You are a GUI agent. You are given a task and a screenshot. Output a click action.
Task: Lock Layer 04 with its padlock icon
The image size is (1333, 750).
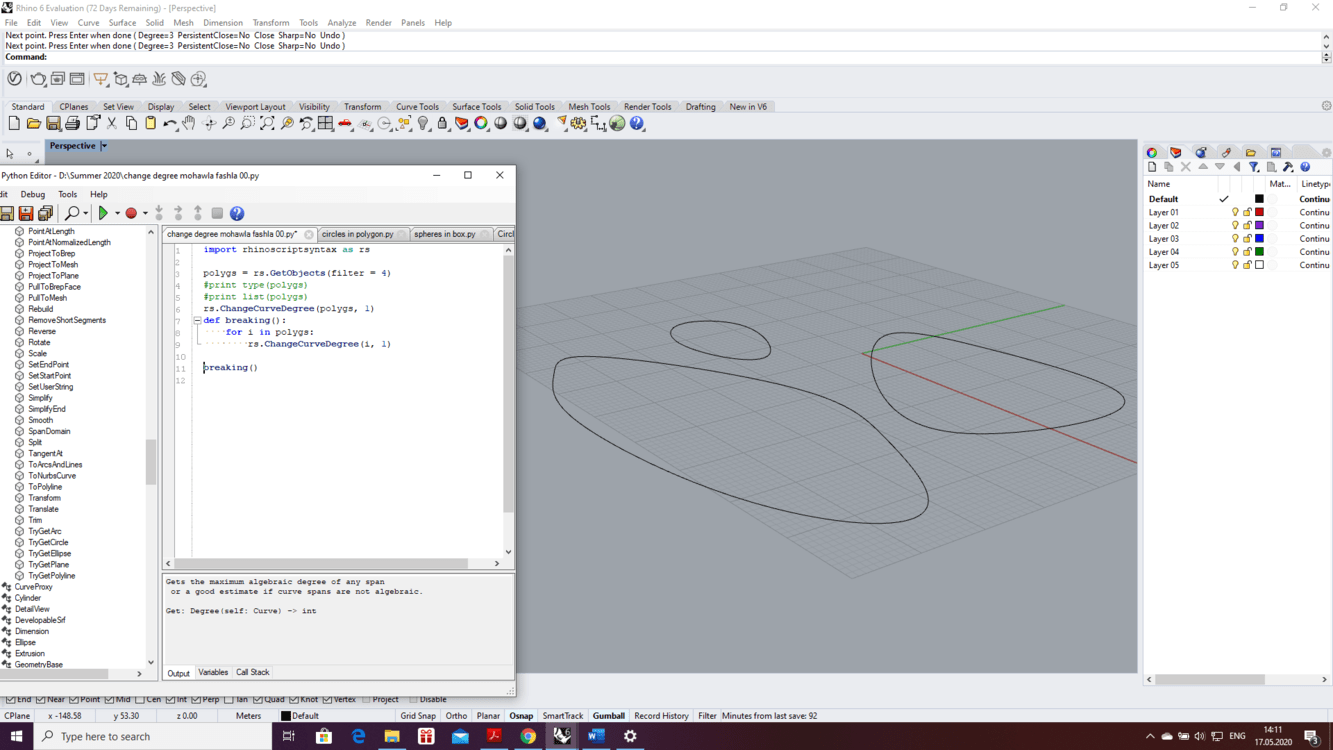pyautogui.click(x=1247, y=251)
